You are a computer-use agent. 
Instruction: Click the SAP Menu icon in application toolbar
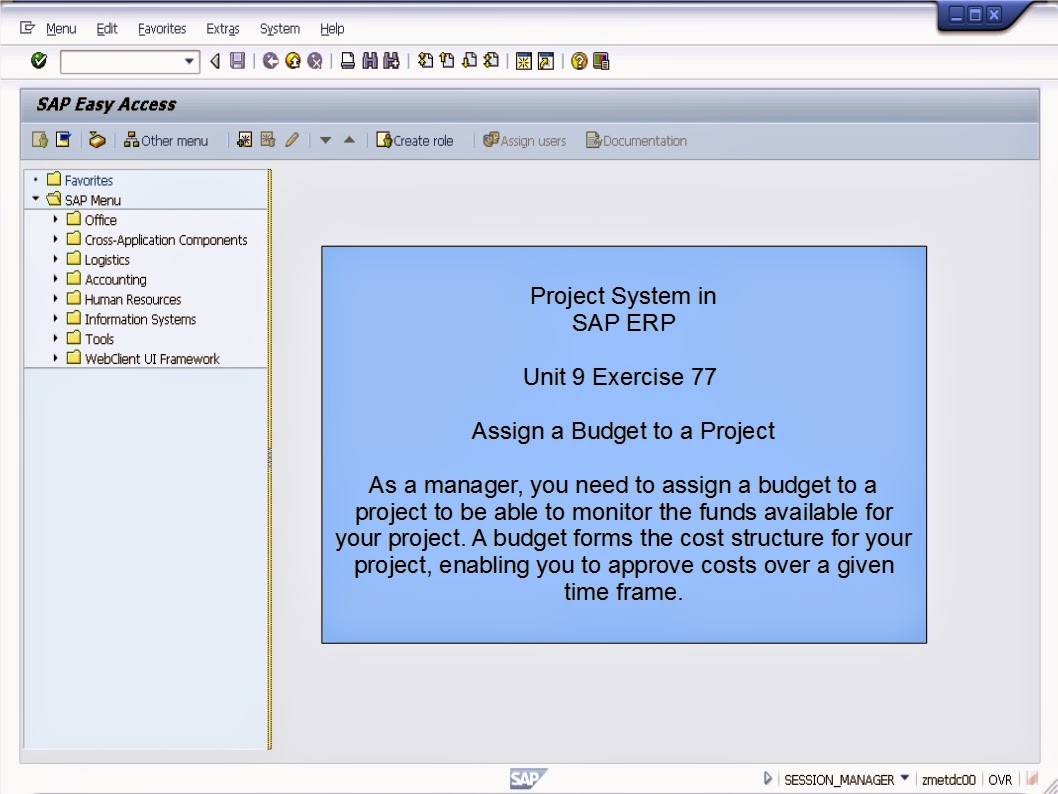[63, 140]
